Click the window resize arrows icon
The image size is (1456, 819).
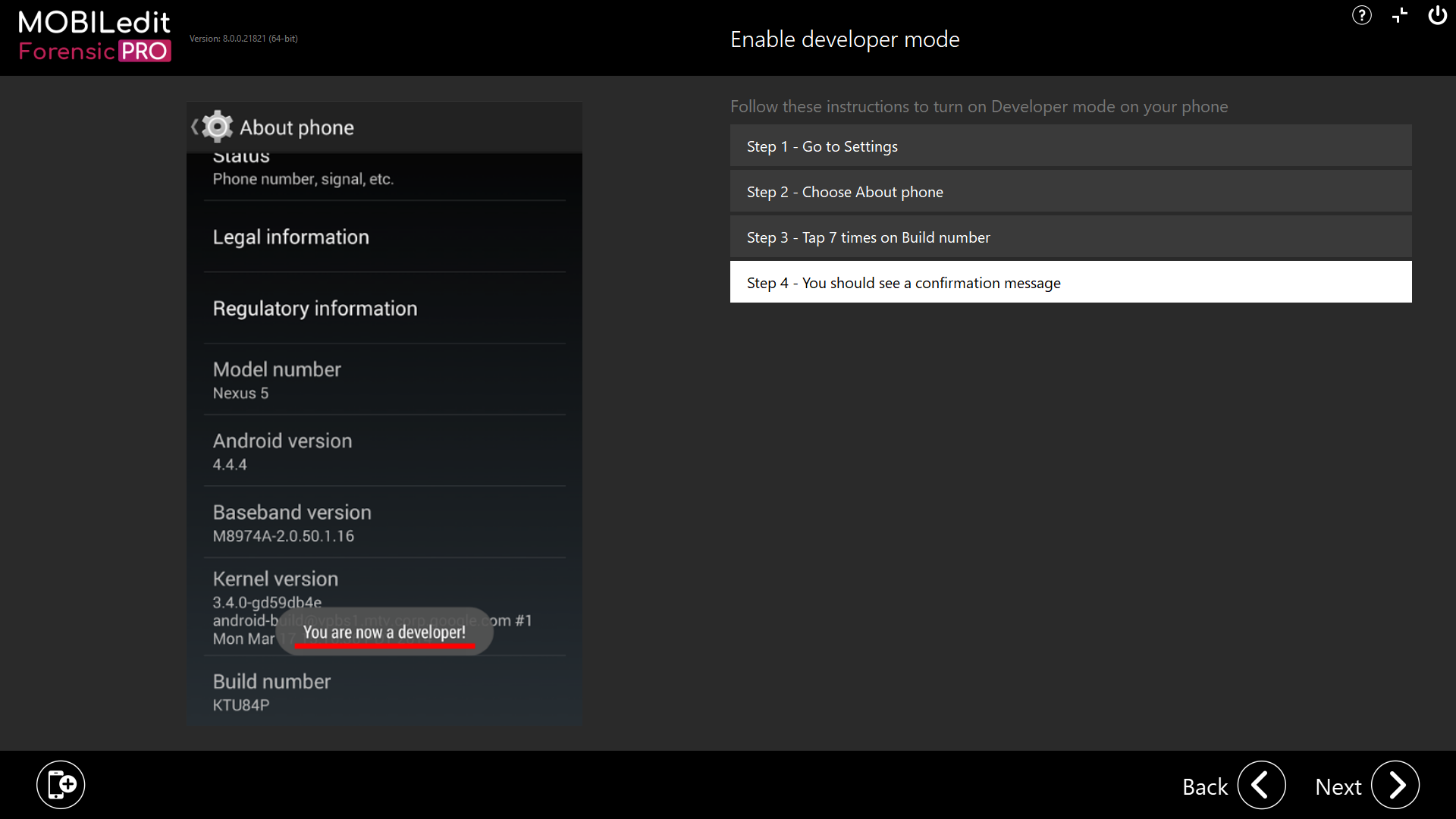(1400, 15)
